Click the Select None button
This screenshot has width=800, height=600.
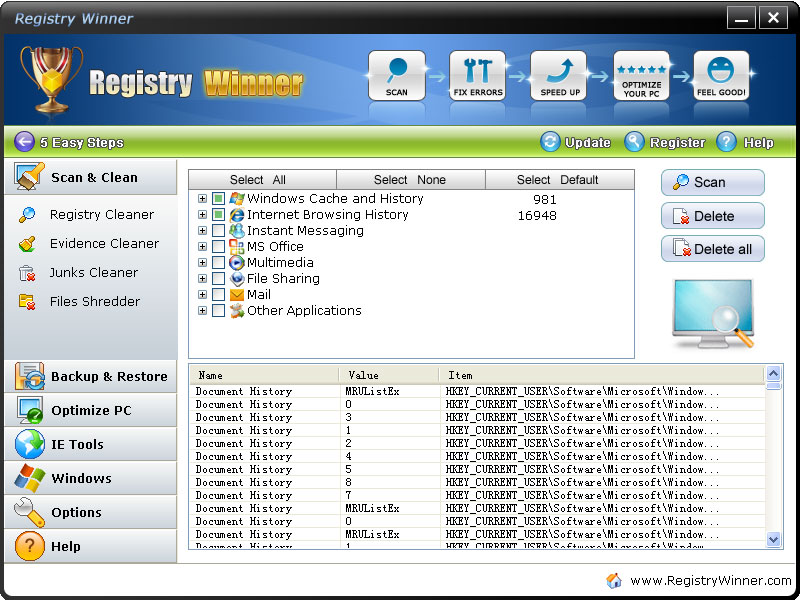pyautogui.click(x=411, y=180)
